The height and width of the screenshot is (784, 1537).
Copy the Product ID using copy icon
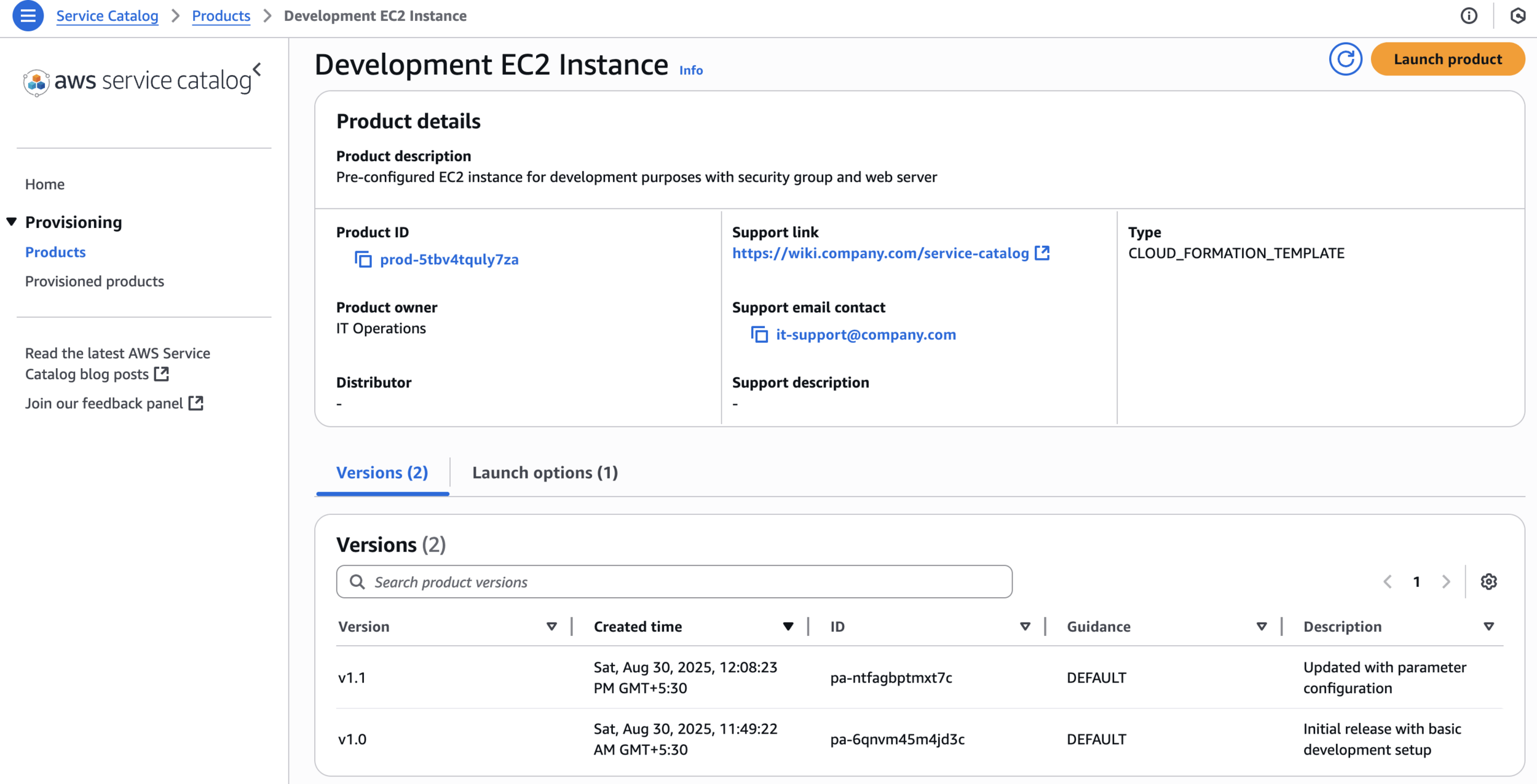click(x=363, y=259)
